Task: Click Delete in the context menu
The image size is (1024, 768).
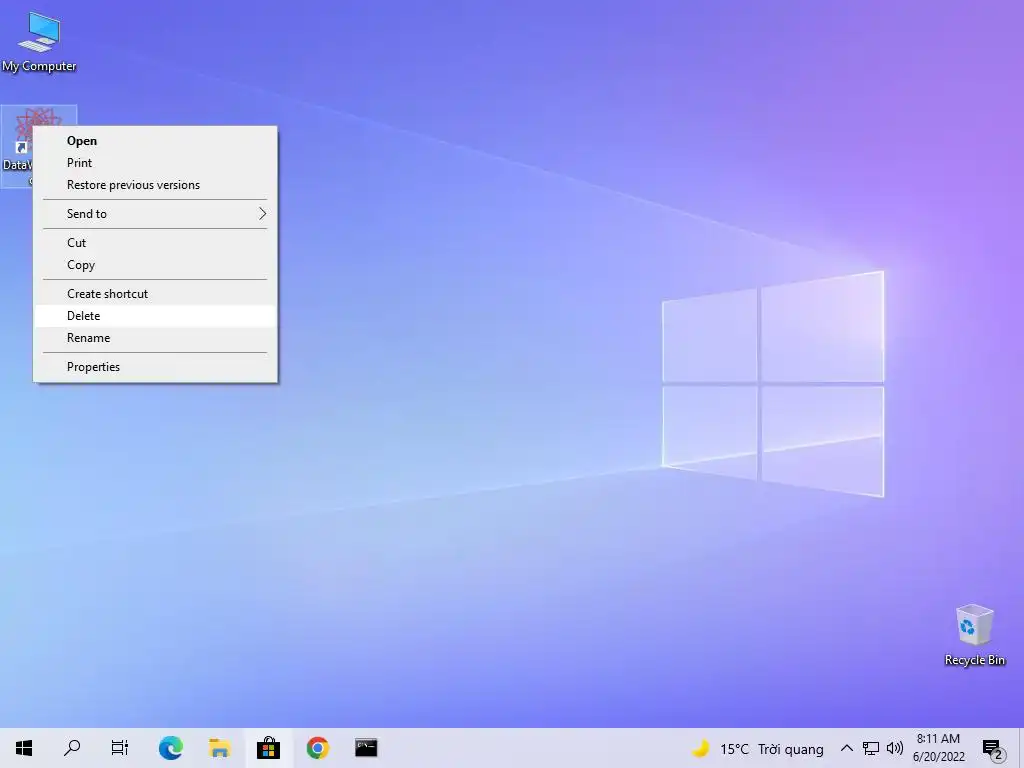Action: pos(155,315)
